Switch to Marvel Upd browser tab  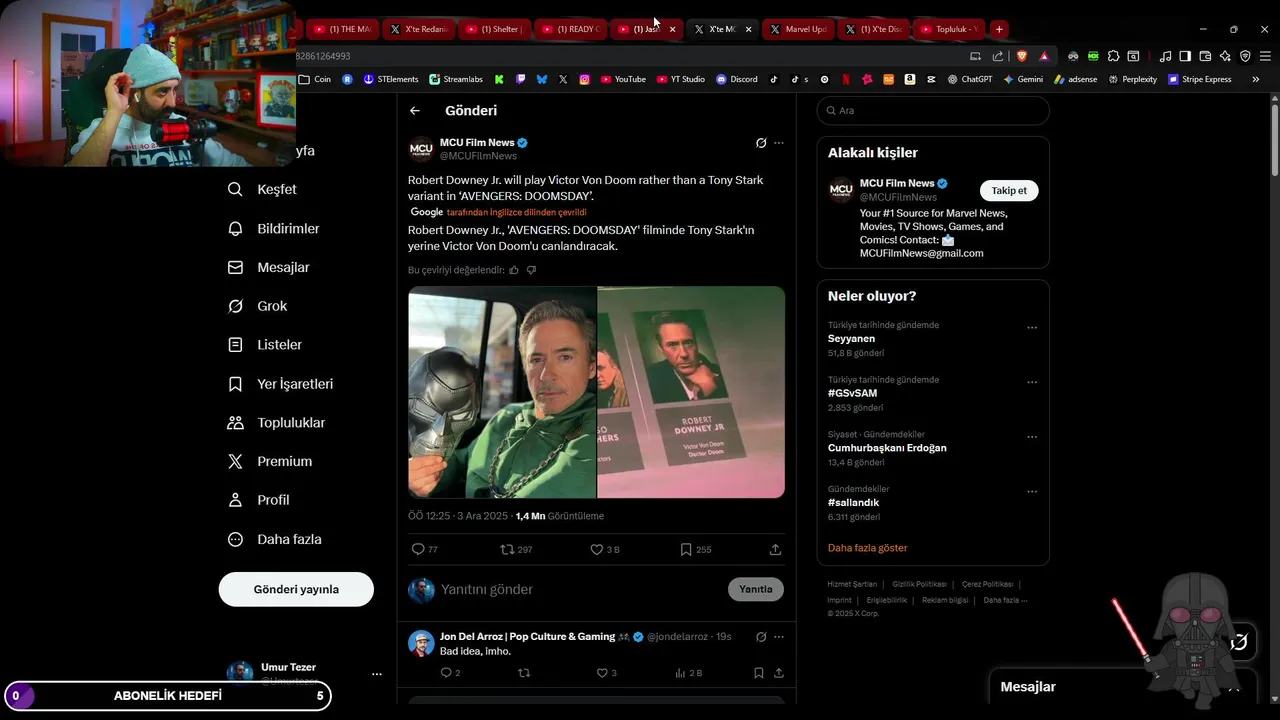point(797,29)
